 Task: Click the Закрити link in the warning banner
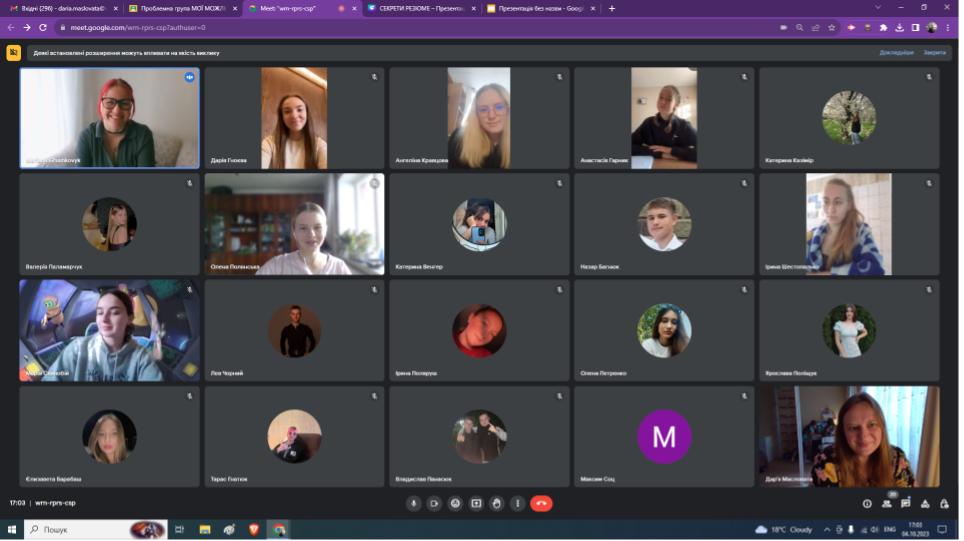[x=934, y=52]
